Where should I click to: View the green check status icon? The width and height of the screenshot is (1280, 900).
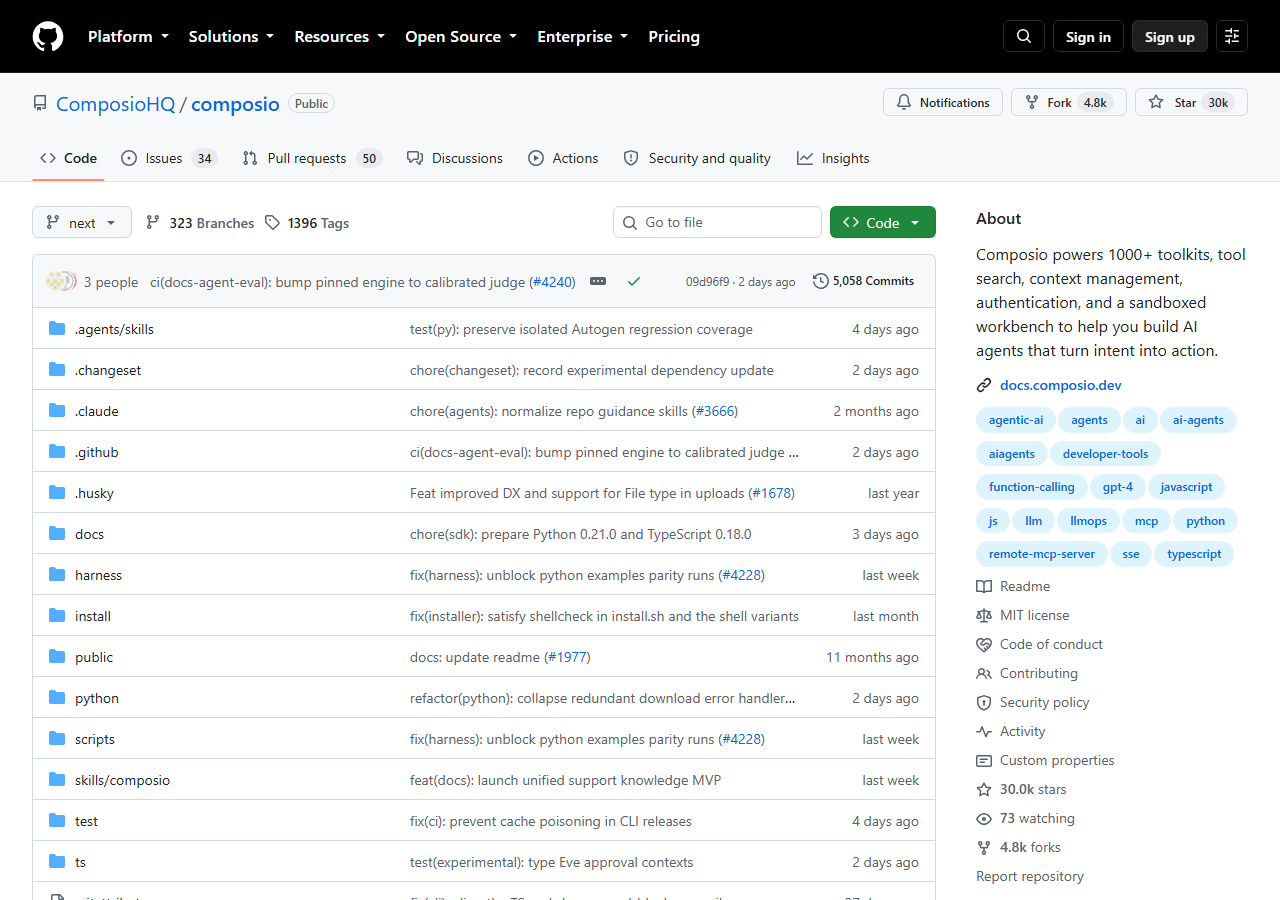pos(633,282)
